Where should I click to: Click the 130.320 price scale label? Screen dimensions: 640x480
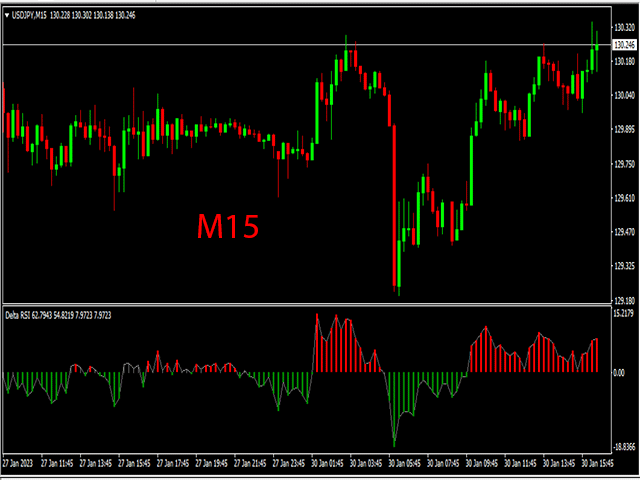(623, 28)
